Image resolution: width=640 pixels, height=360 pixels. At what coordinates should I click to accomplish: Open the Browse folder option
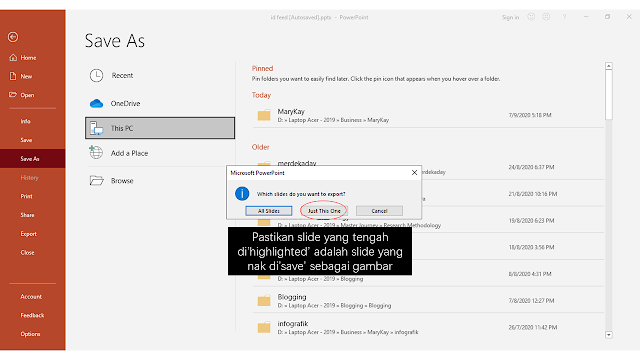[x=111, y=180]
